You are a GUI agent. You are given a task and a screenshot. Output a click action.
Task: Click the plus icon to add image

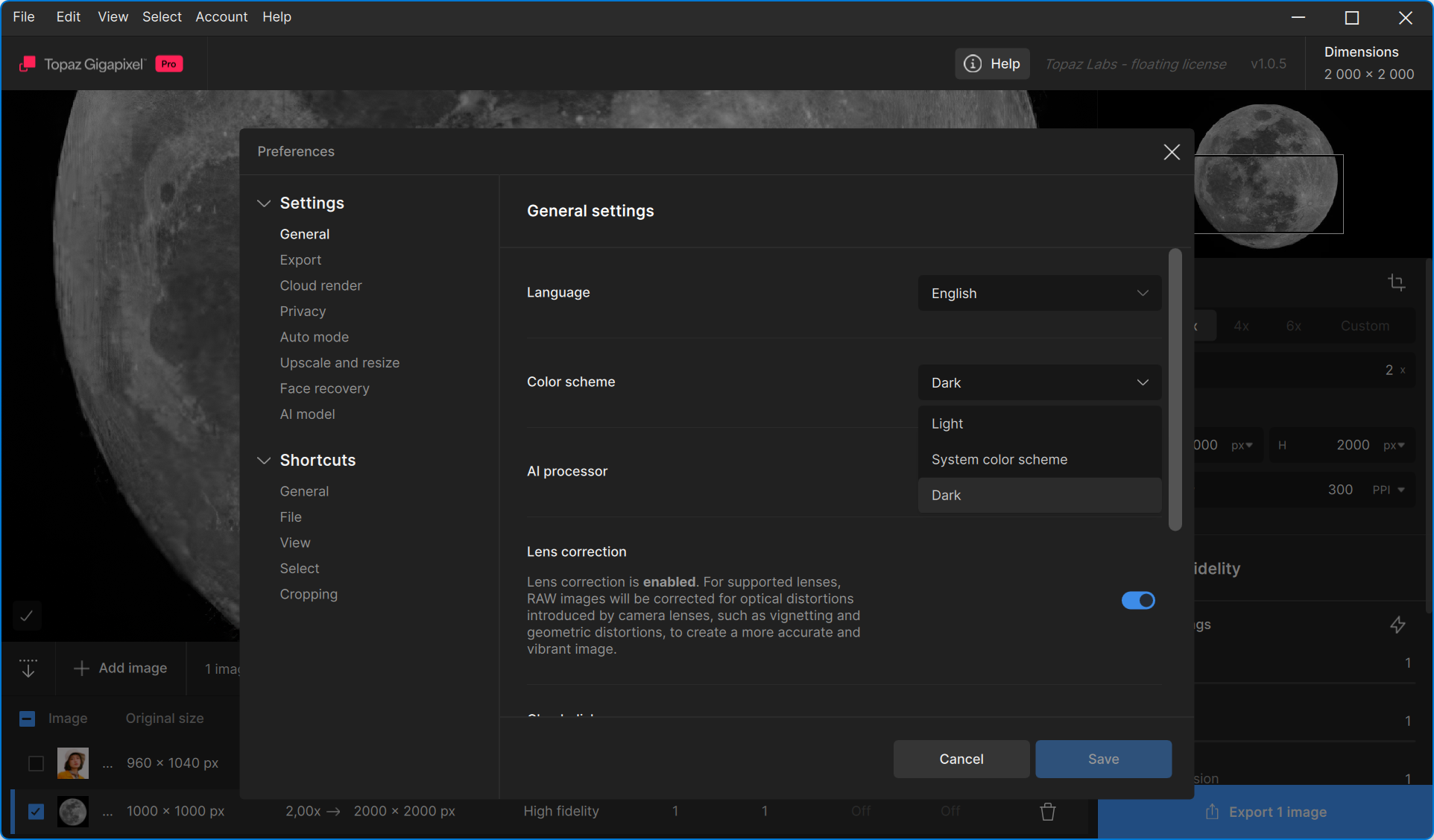(x=81, y=668)
